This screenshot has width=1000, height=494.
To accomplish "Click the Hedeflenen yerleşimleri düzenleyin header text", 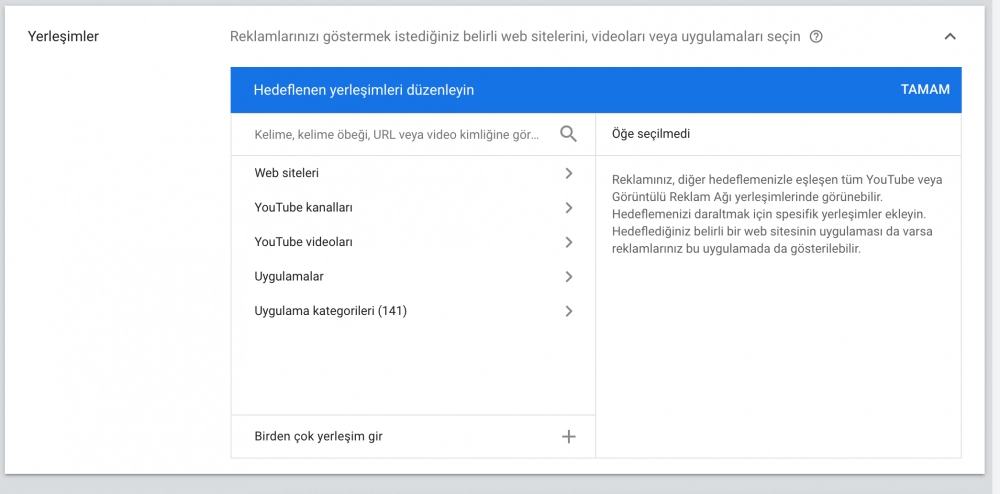I will [x=364, y=90].
